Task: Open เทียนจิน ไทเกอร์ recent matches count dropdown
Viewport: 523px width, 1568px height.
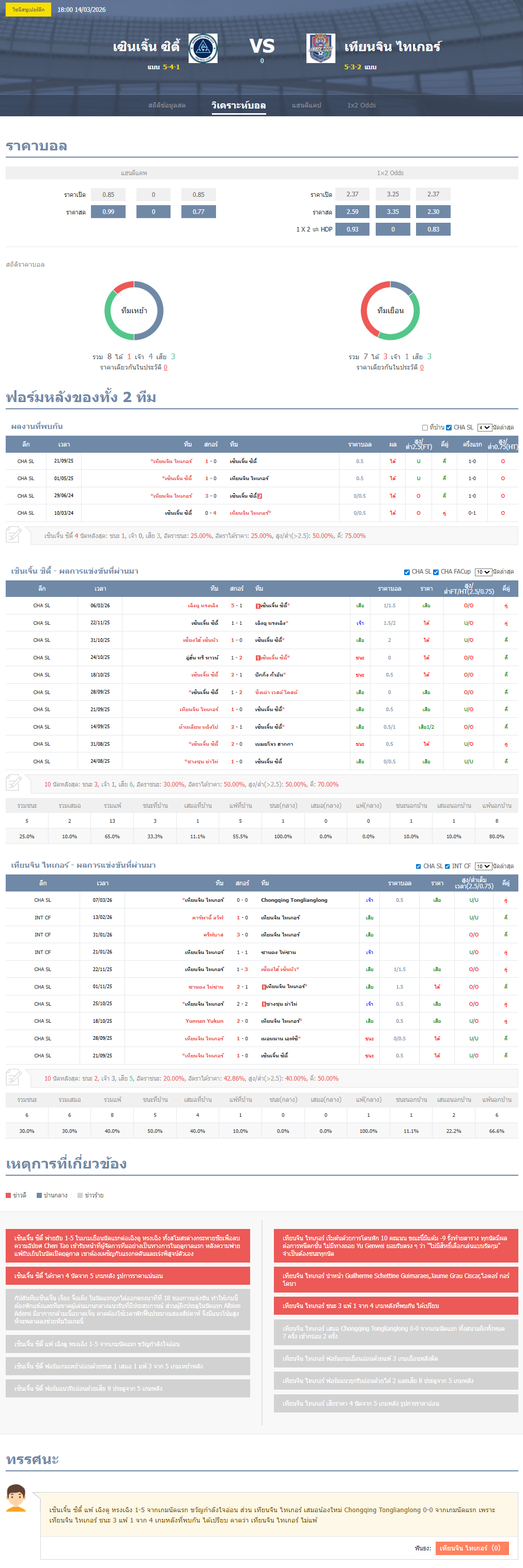Action: [483, 866]
